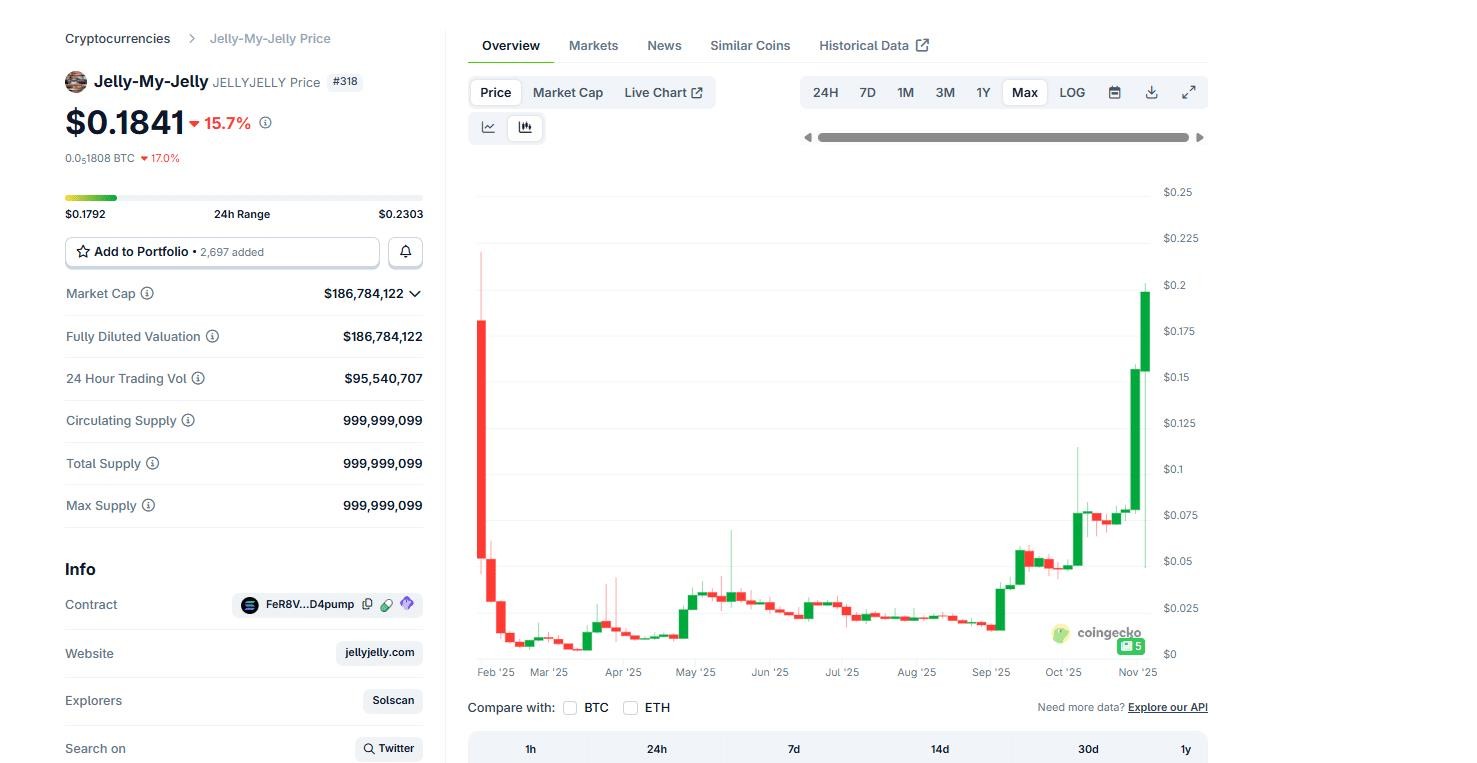Enable the ETH compare checkbox
This screenshot has width=1477, height=763.
coord(630,708)
